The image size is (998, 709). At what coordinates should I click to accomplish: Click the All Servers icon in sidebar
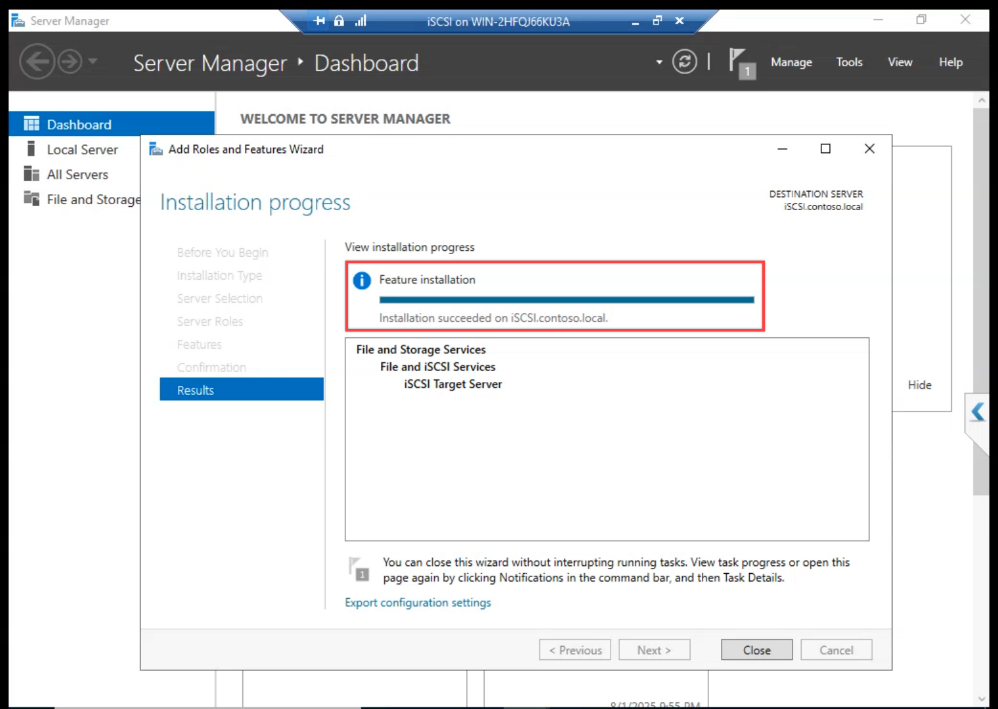[31, 174]
